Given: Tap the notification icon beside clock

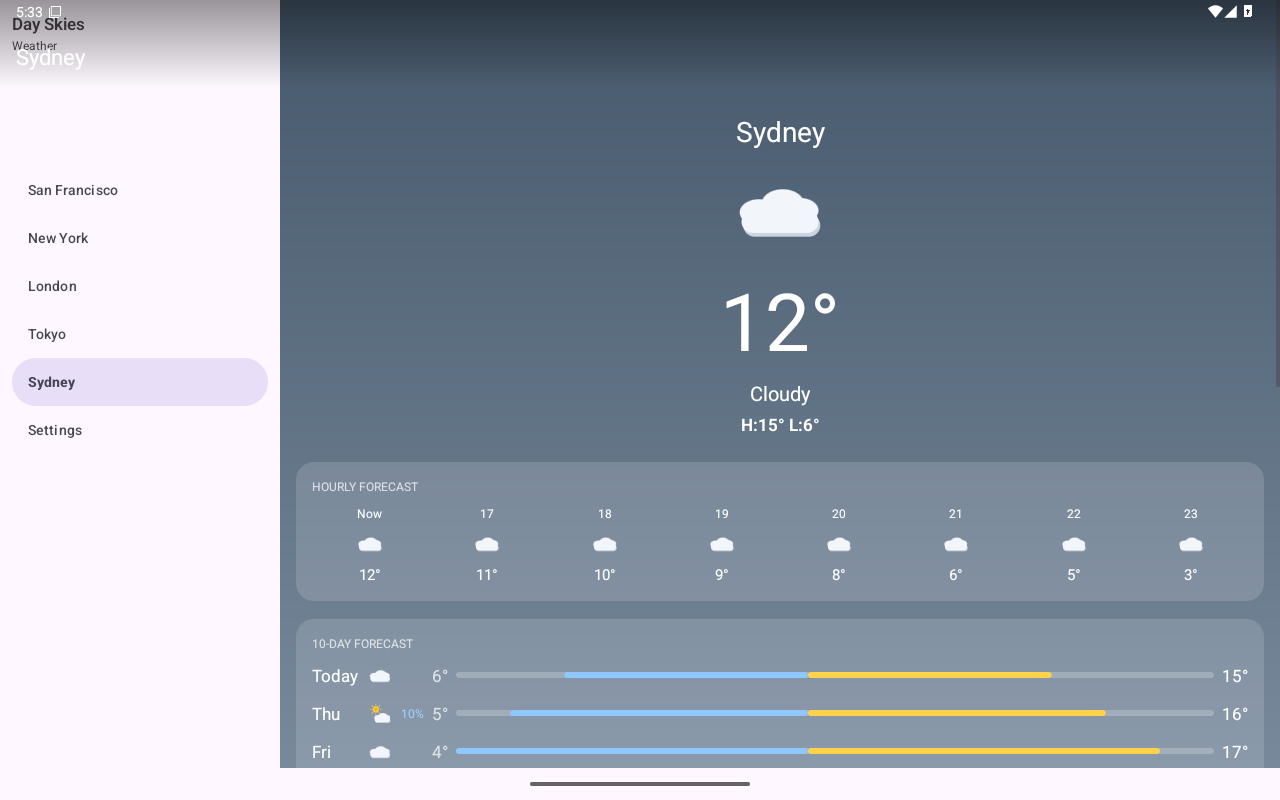Looking at the screenshot, I should click(x=55, y=12).
